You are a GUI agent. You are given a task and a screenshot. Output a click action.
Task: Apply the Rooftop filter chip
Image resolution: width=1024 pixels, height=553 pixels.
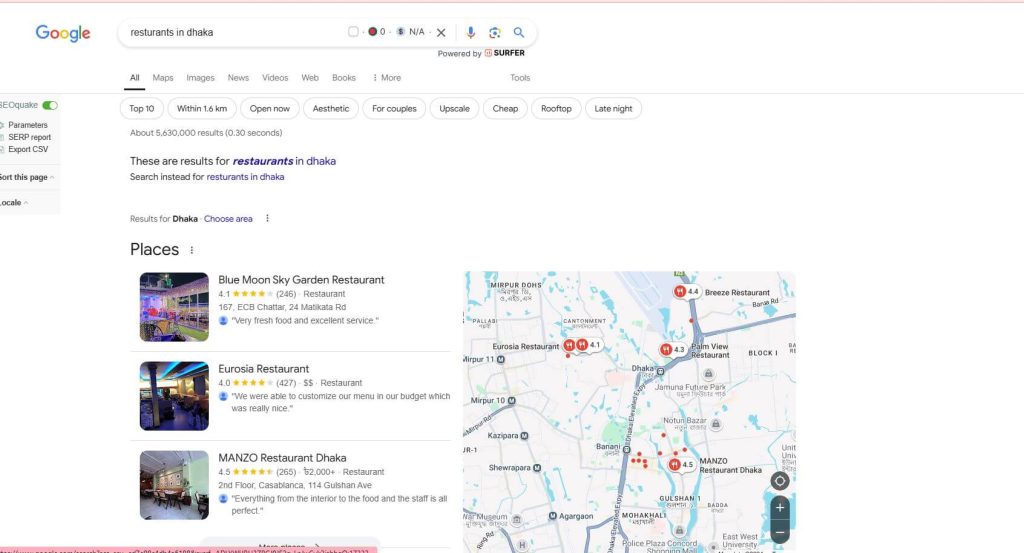pyautogui.click(x=556, y=108)
